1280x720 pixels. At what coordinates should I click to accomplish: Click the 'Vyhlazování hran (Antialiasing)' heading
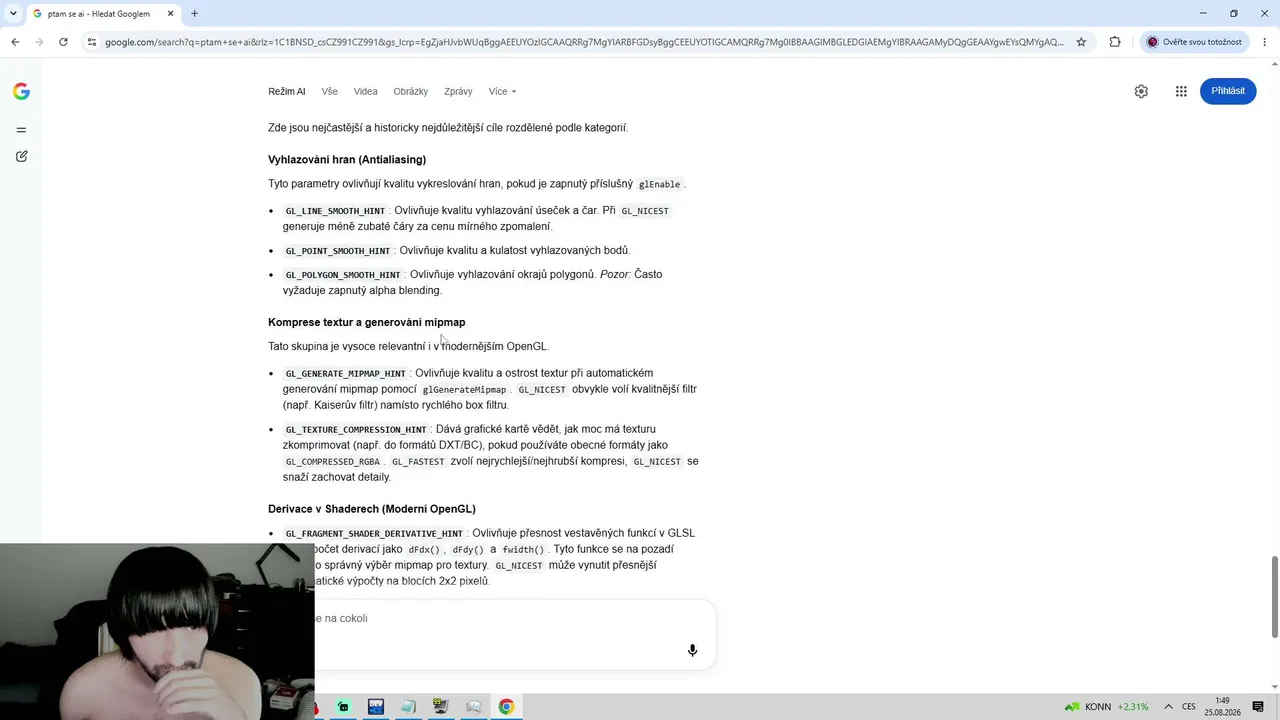347,160
